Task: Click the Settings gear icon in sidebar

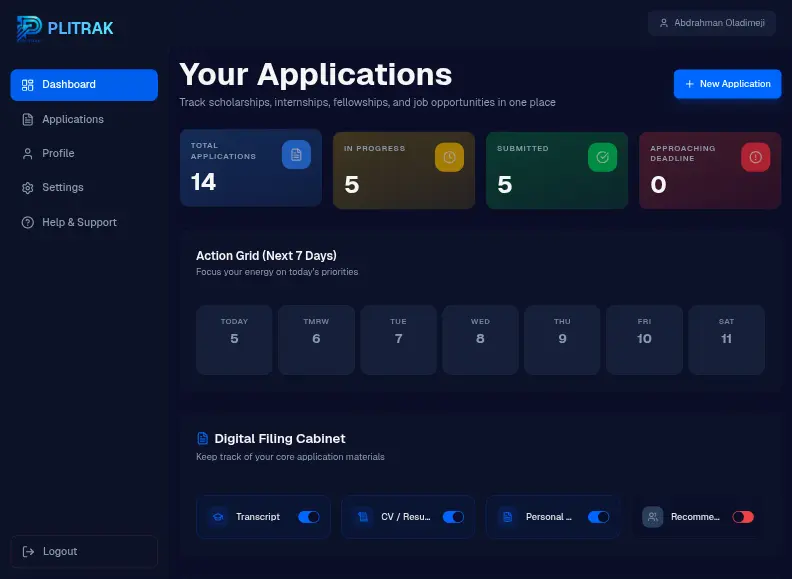Action: coord(28,188)
